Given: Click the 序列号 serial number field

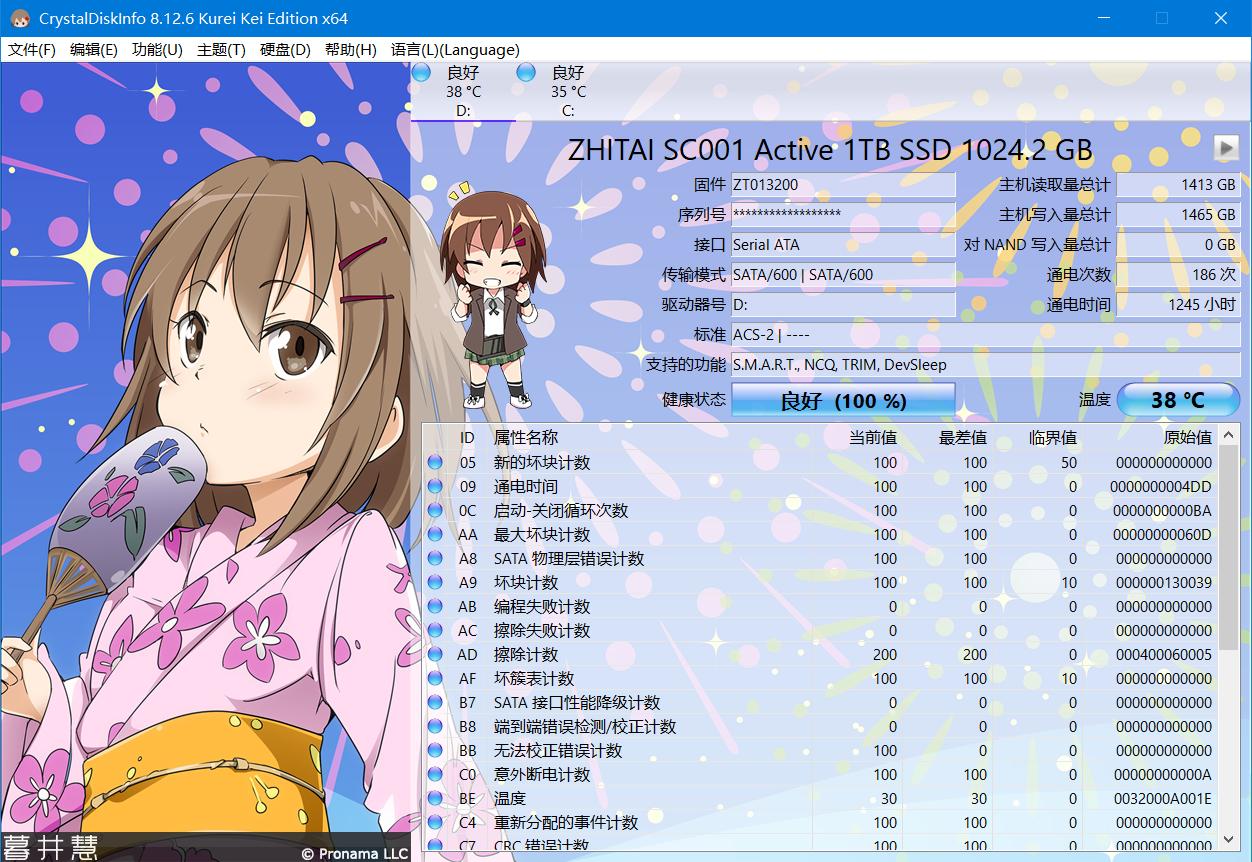Looking at the screenshot, I should pos(843,215).
